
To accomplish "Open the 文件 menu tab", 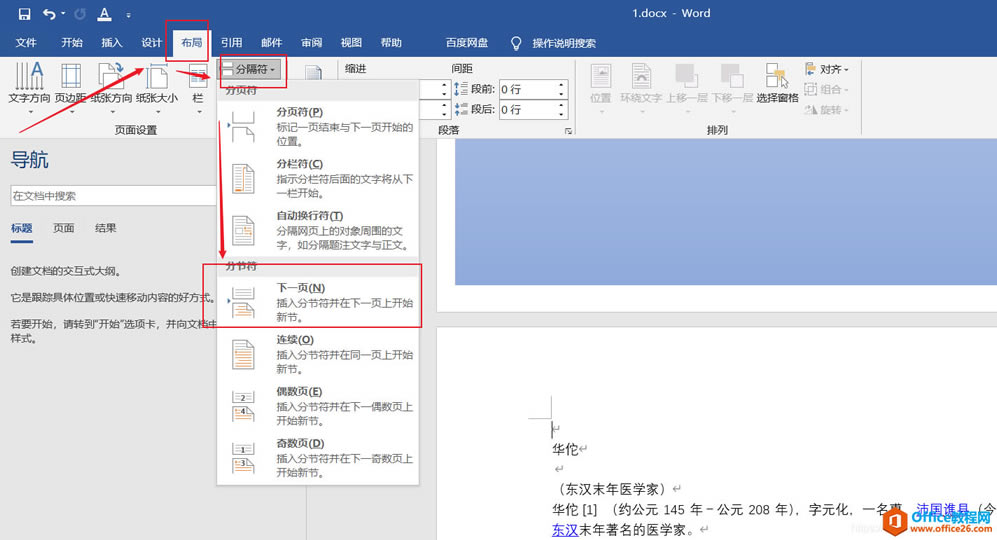I will (x=26, y=43).
